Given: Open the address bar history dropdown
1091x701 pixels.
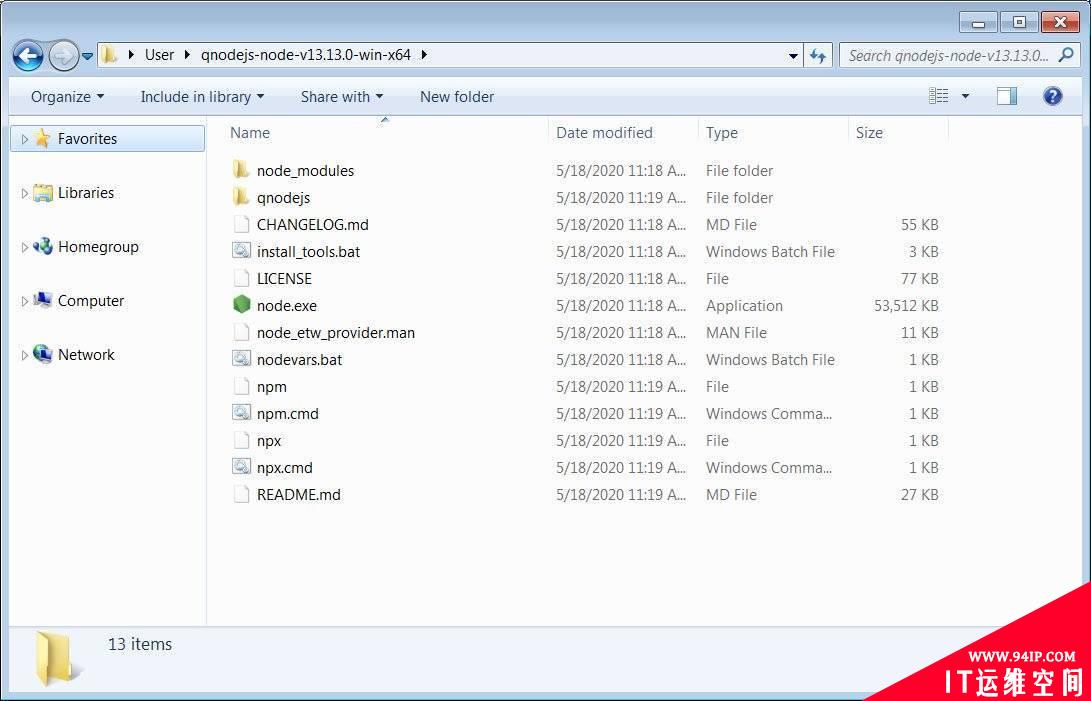Looking at the screenshot, I should tap(793, 56).
